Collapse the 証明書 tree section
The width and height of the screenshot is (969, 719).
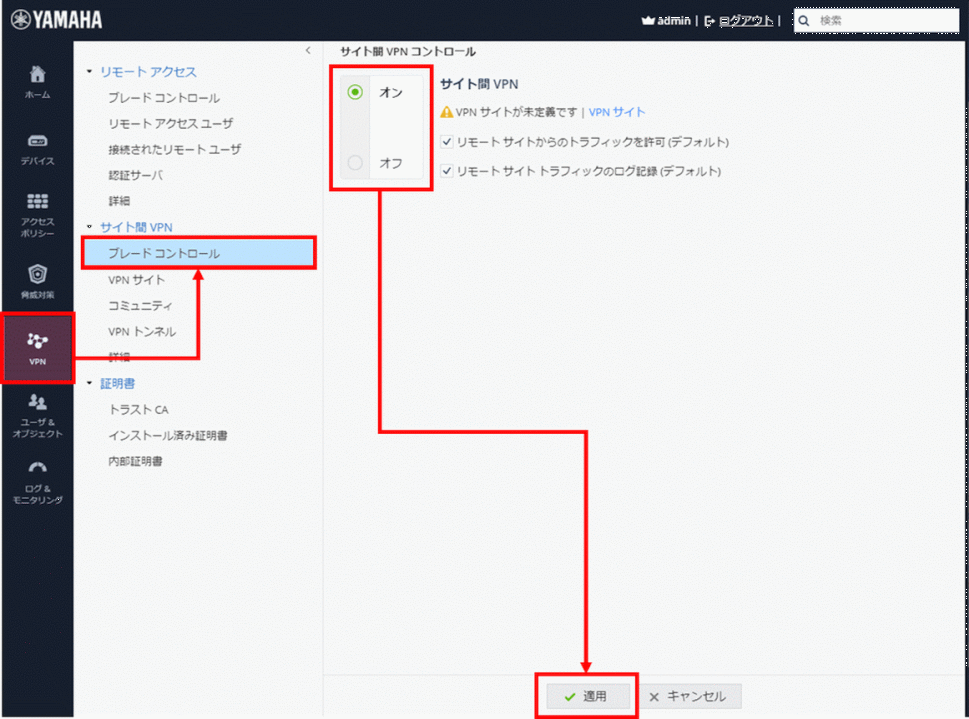click(89, 383)
